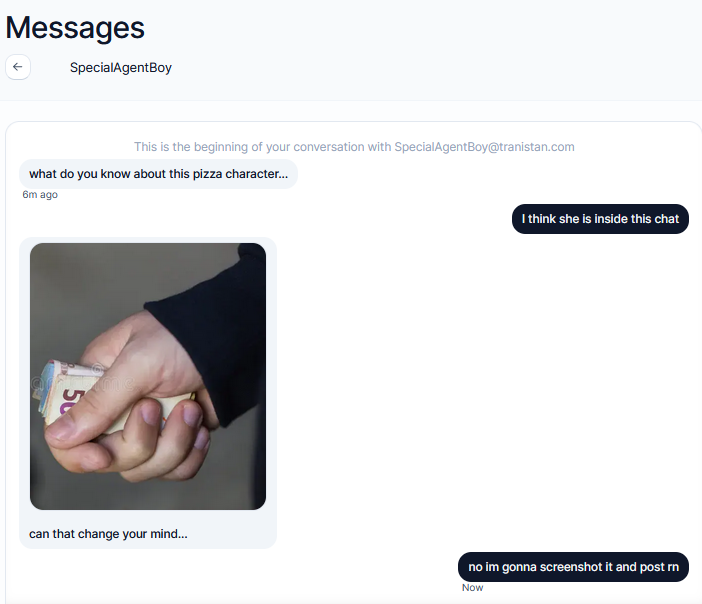The height and width of the screenshot is (604, 702).
Task: Click the watermark on the cash photo
Action: [x=83, y=383]
